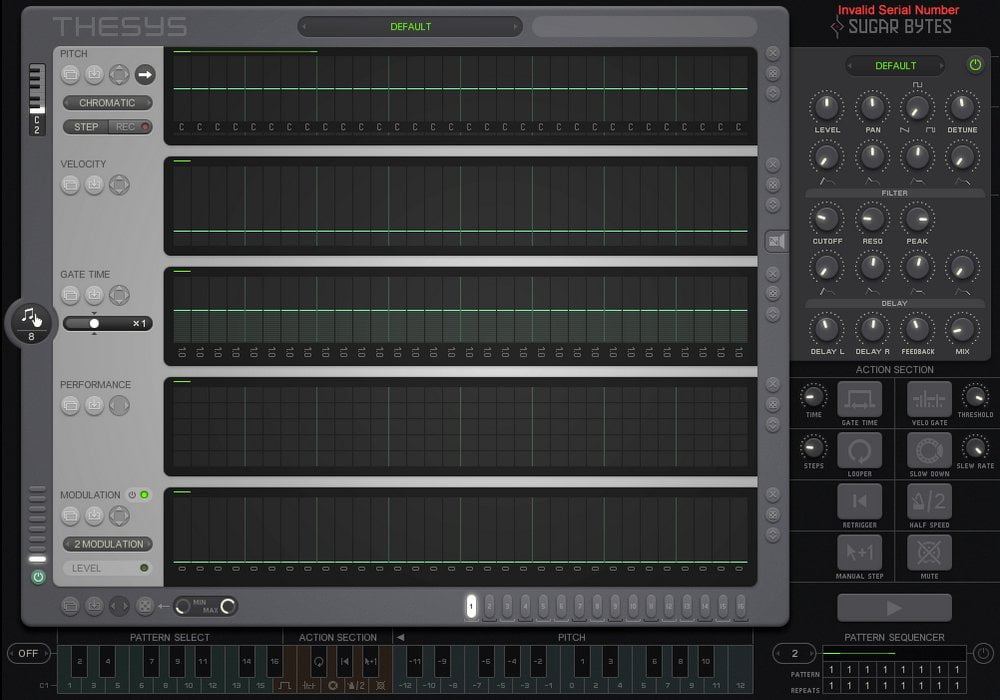Select pattern slot 4
Viewport: 1000px width, 700px height.
pos(525,606)
